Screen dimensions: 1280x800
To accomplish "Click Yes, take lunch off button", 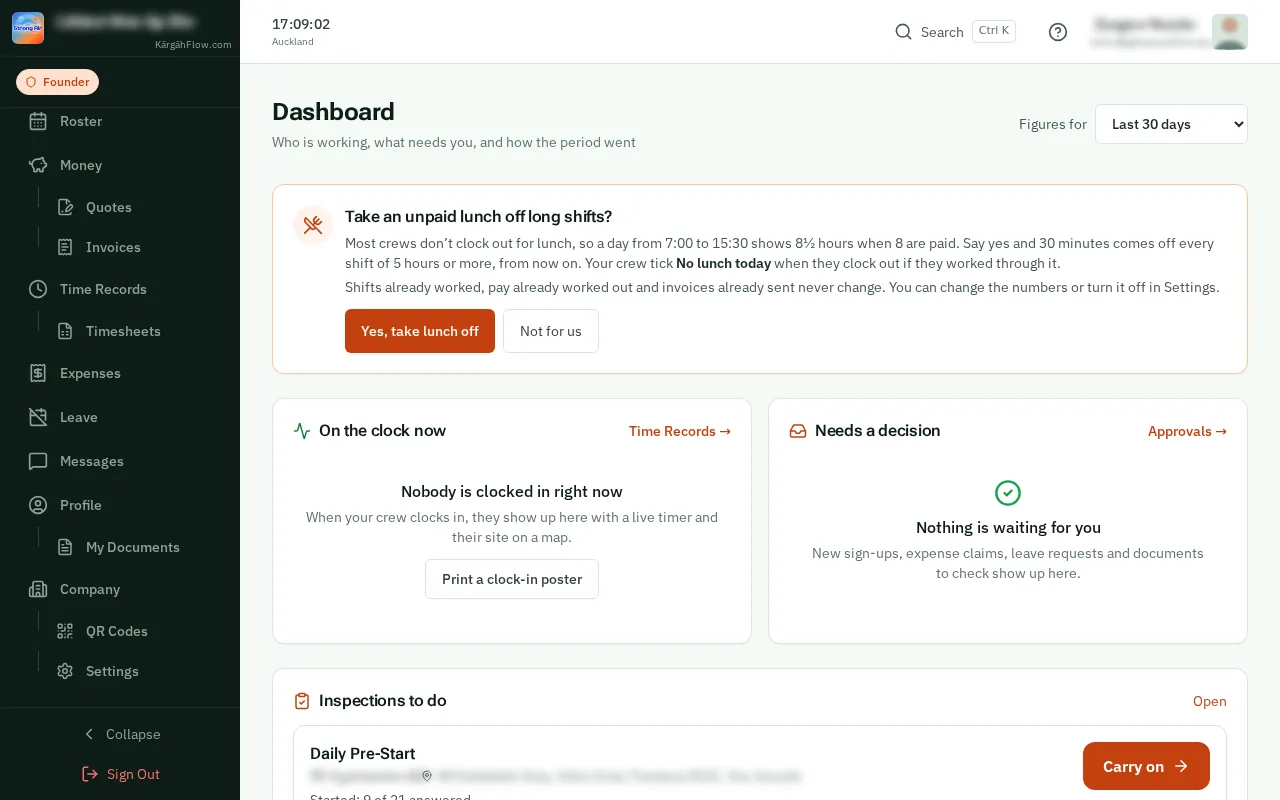I will coord(420,331).
